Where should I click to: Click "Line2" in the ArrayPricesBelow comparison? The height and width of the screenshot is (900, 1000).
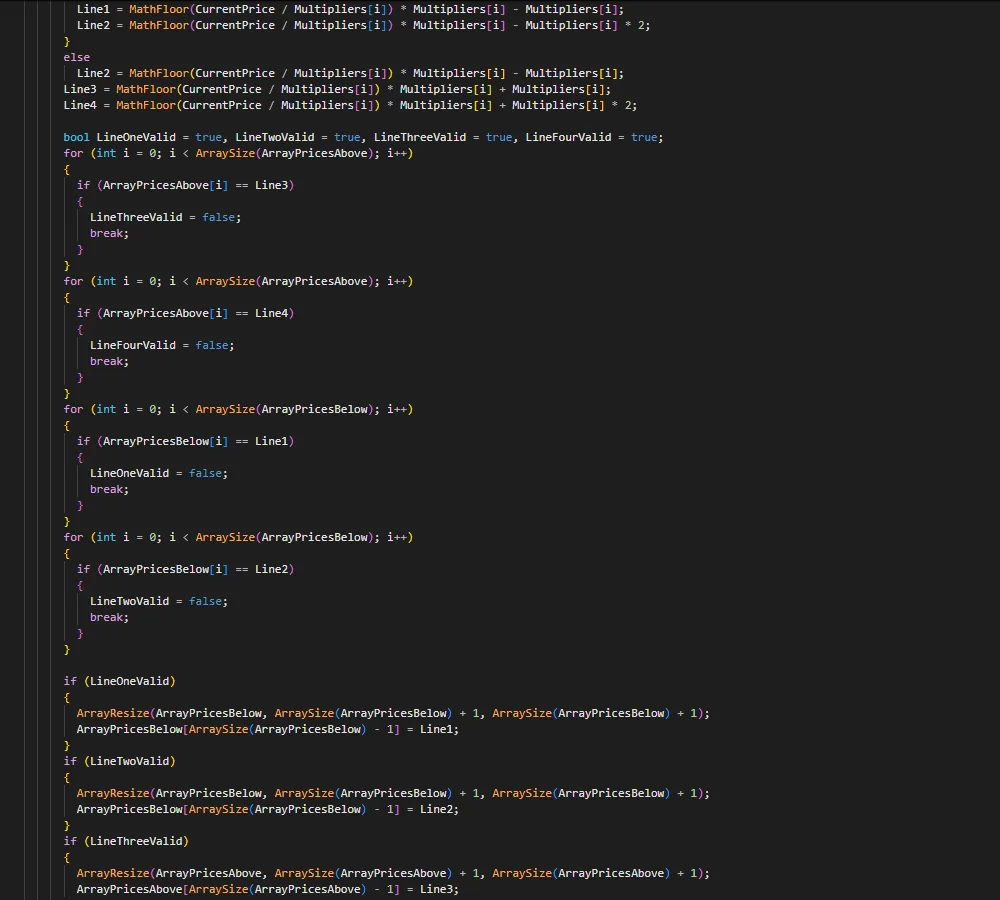(274, 569)
